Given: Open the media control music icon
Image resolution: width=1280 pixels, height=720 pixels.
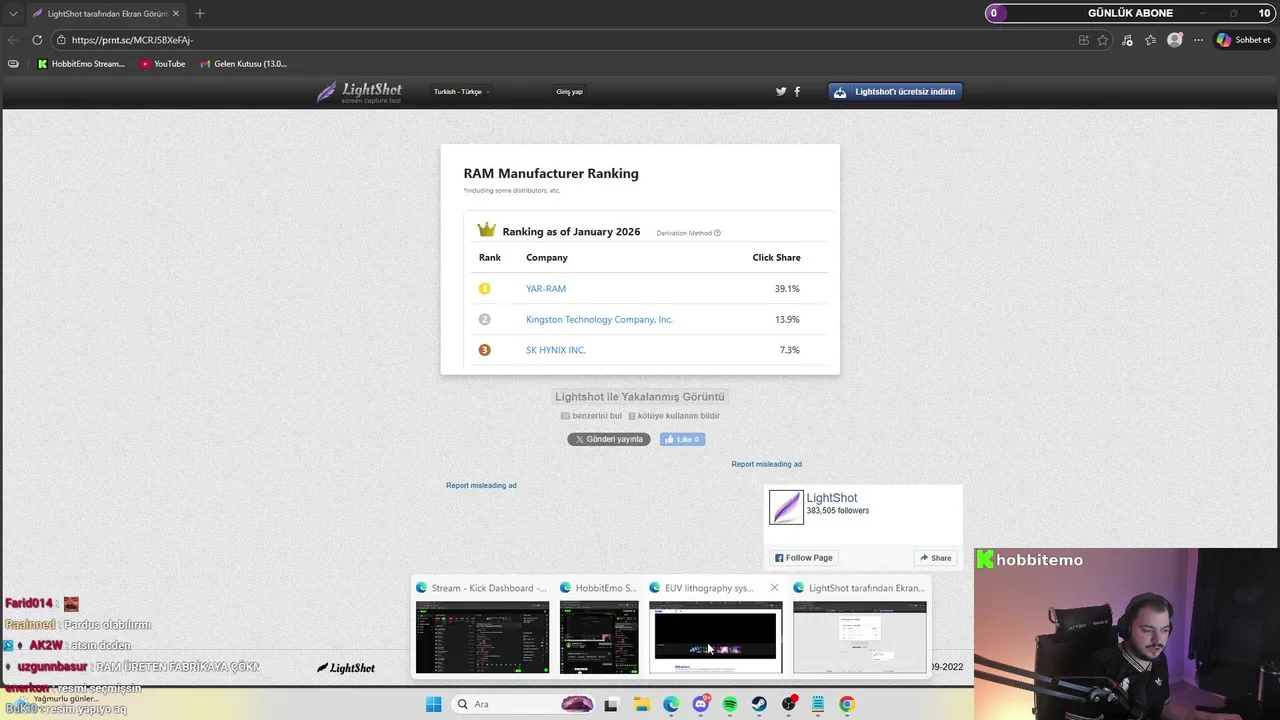Looking at the screenshot, I should point(1127,40).
